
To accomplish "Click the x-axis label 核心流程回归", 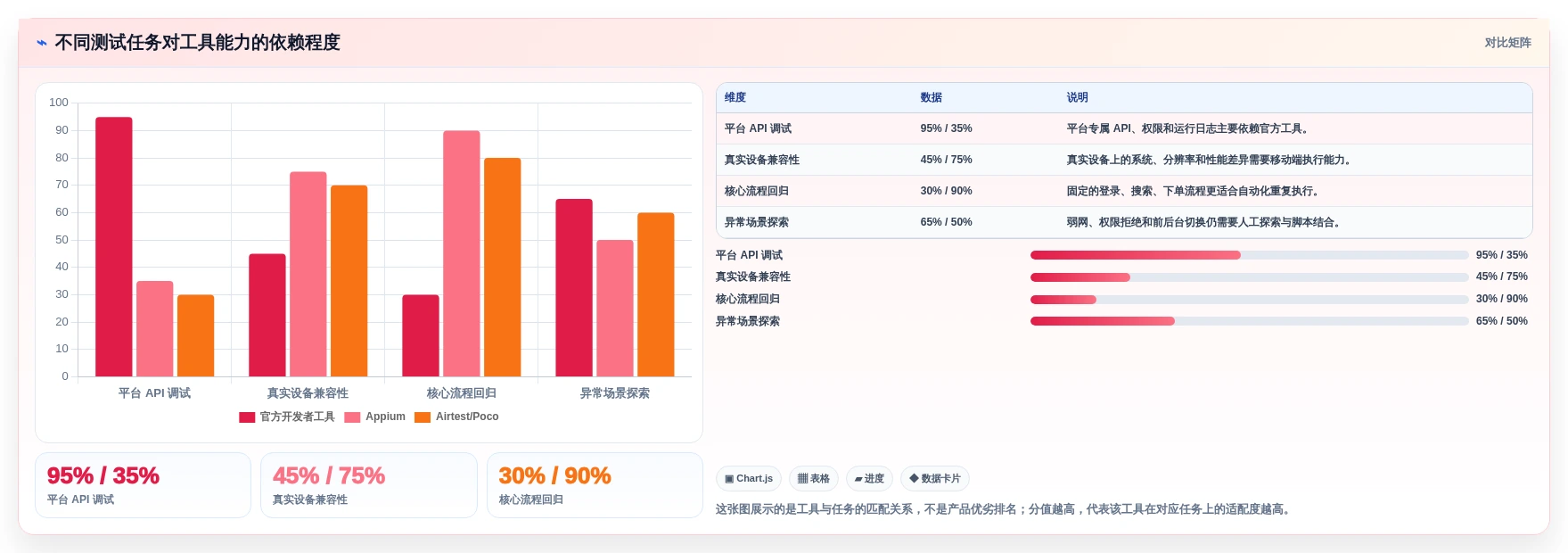I will [x=462, y=393].
